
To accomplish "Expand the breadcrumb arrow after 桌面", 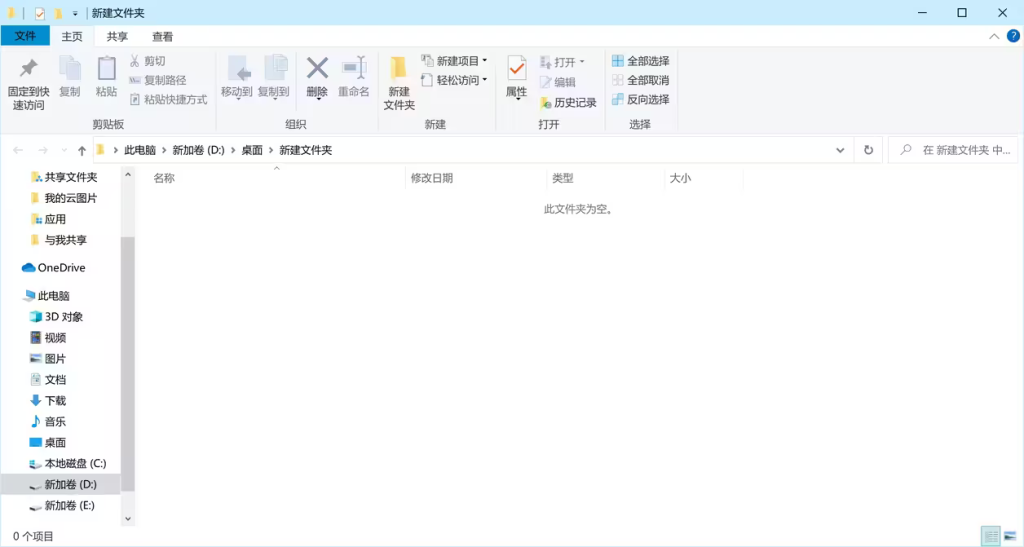I will click(x=271, y=150).
